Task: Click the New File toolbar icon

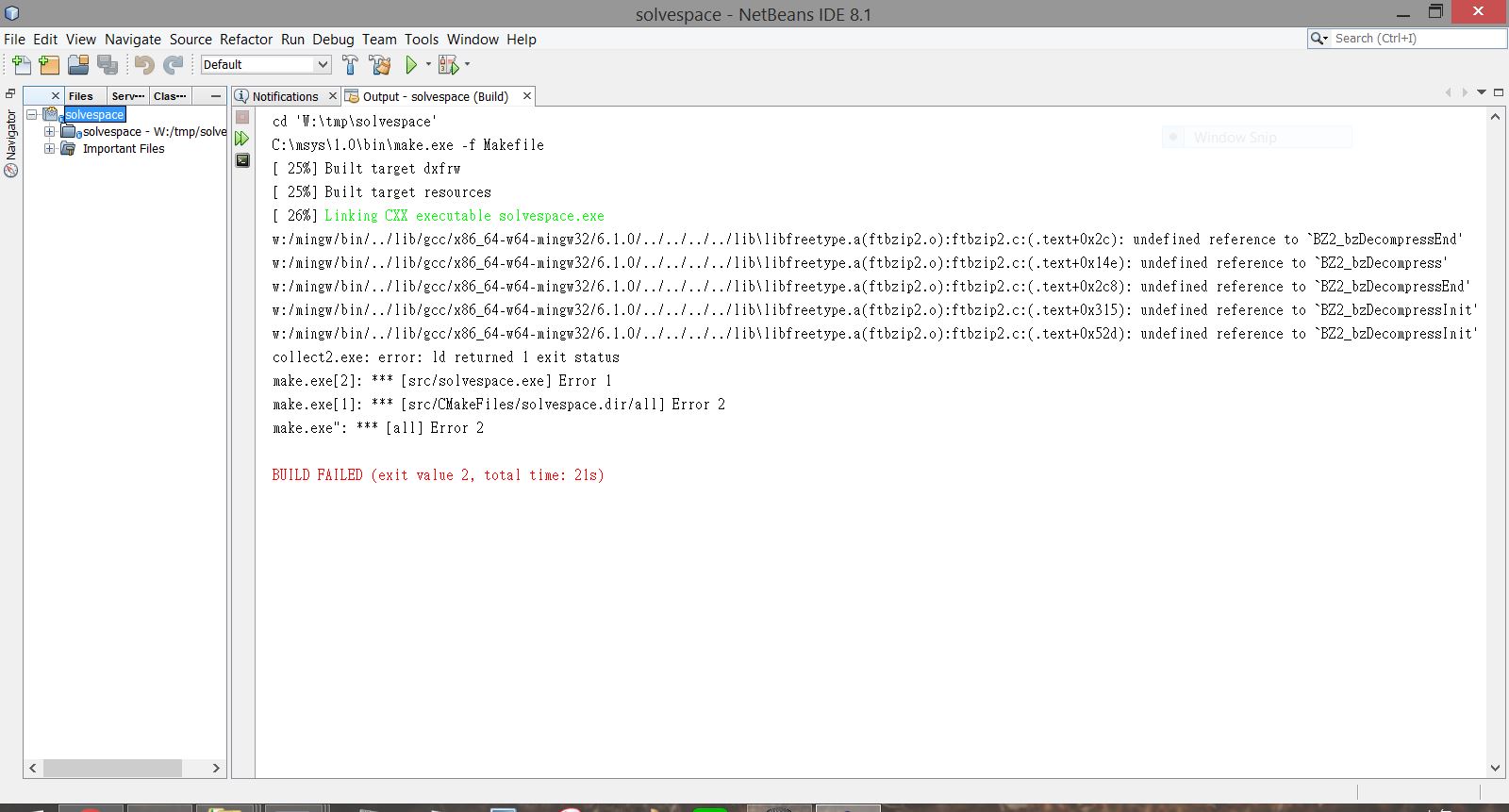Action: [21, 64]
